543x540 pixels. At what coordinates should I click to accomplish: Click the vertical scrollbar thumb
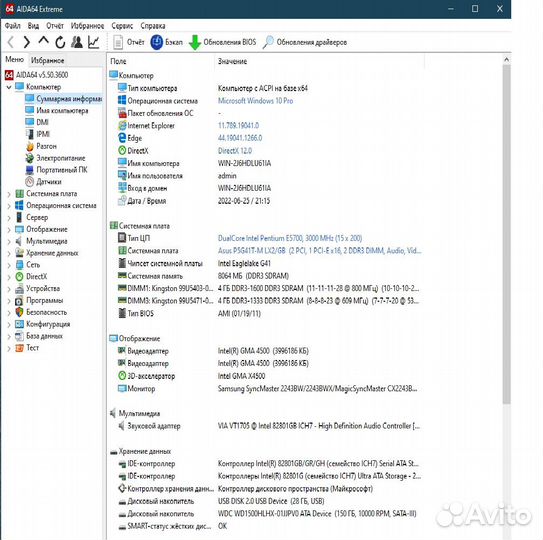(506, 234)
